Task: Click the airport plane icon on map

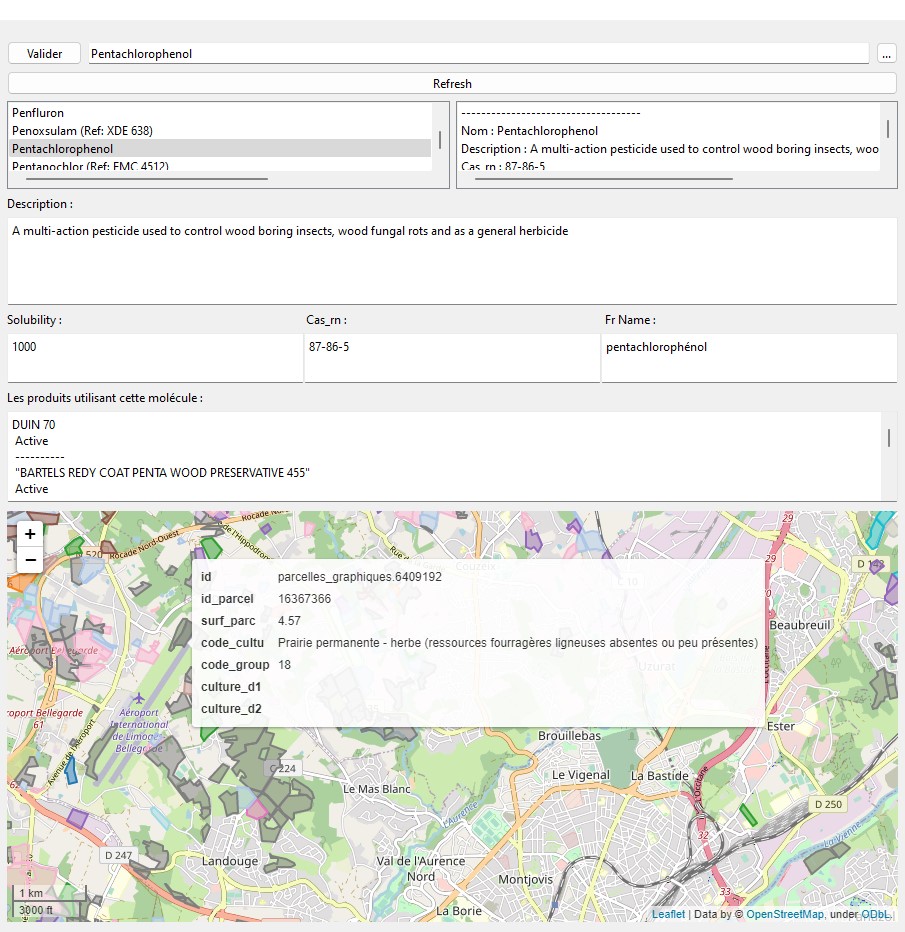Action: (138, 697)
